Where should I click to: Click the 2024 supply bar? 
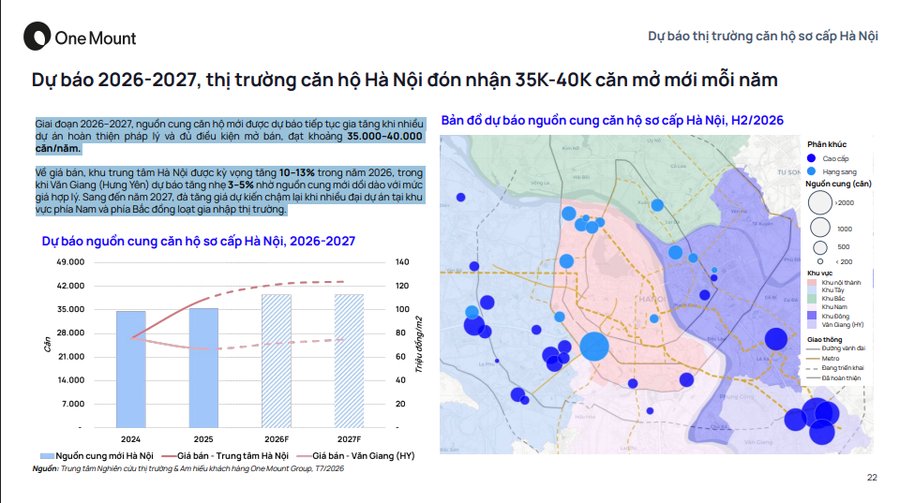[131, 369]
